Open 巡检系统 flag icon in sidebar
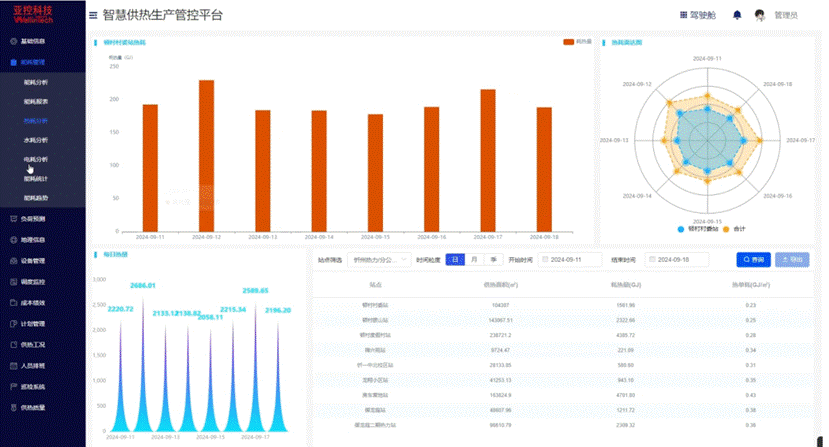Viewport: 829px width, 447px height. pyautogui.click(x=14, y=387)
